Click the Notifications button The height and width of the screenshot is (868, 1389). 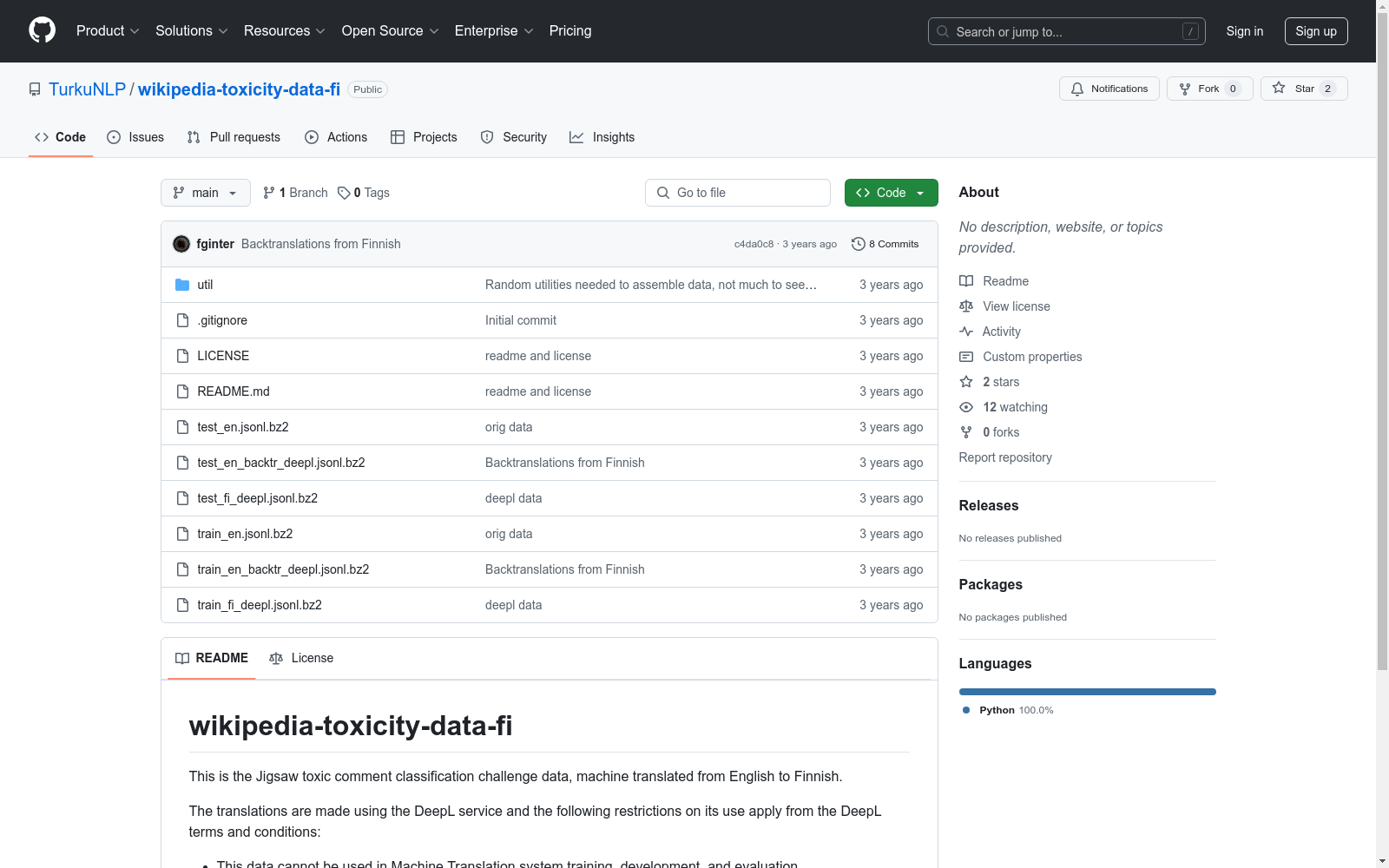pos(1109,89)
